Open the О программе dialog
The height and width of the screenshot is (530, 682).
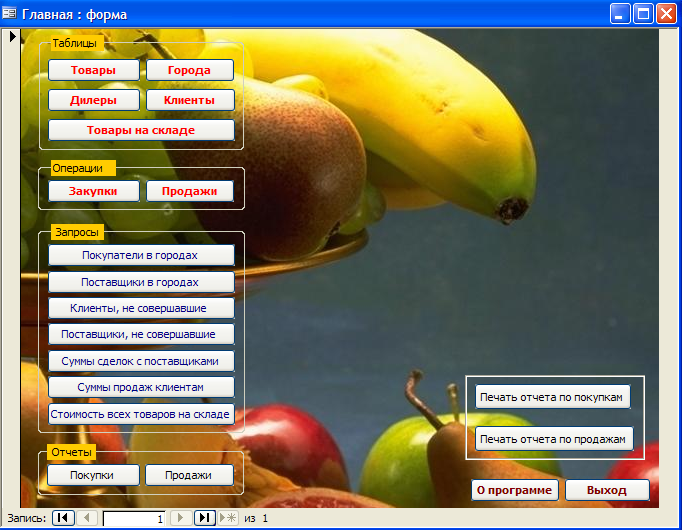(515, 490)
